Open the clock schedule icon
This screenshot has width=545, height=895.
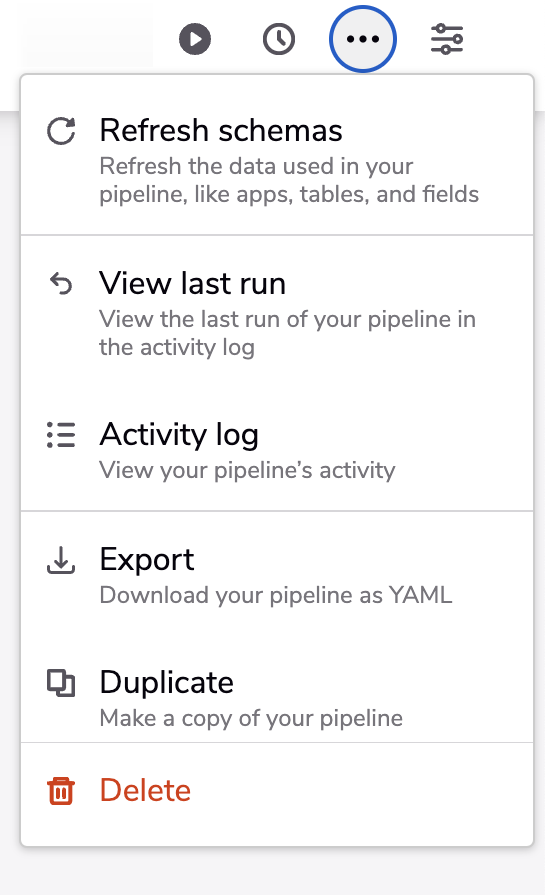coord(278,39)
